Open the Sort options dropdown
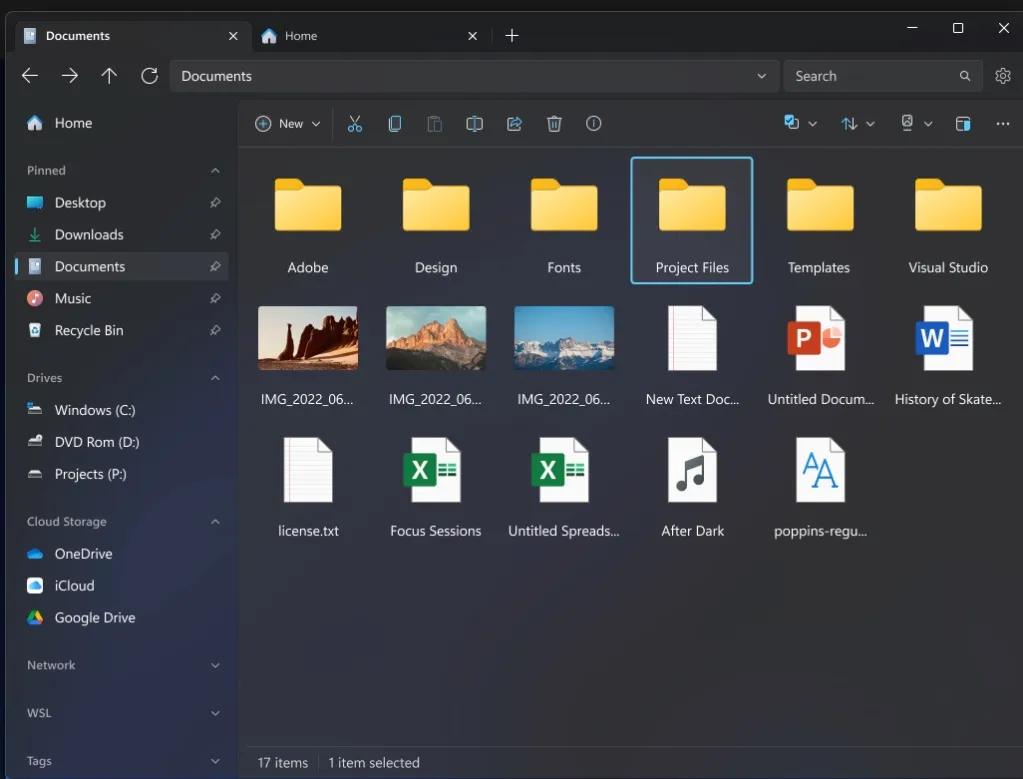The image size is (1023, 779). (x=857, y=123)
